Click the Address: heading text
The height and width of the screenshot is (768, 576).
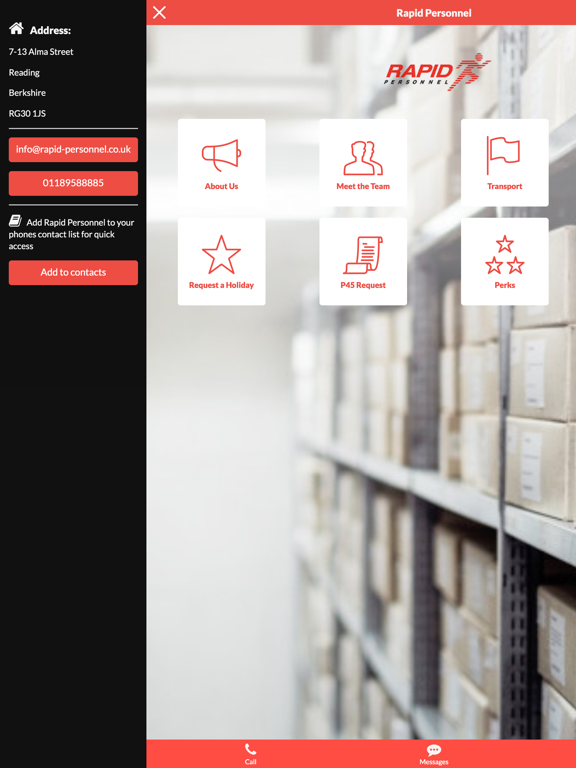coord(50,30)
